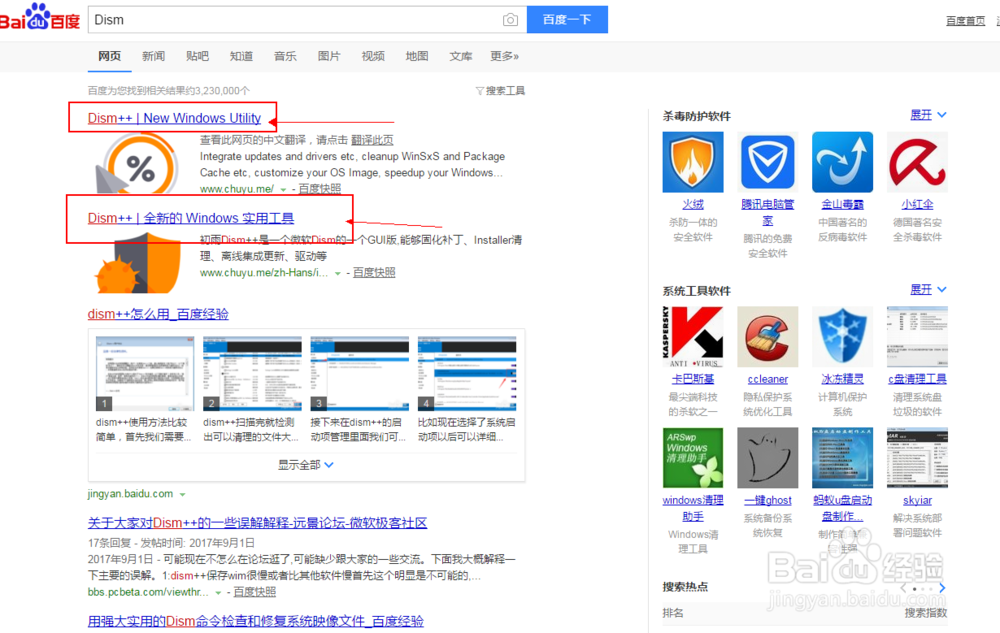Go to next page of 搜索热点
Screen dimensions: 1000x633
[942, 588]
